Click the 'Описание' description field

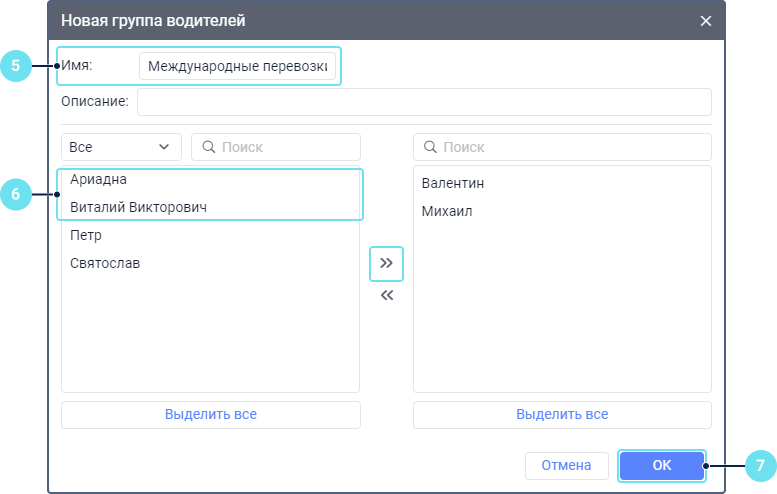click(x=424, y=102)
